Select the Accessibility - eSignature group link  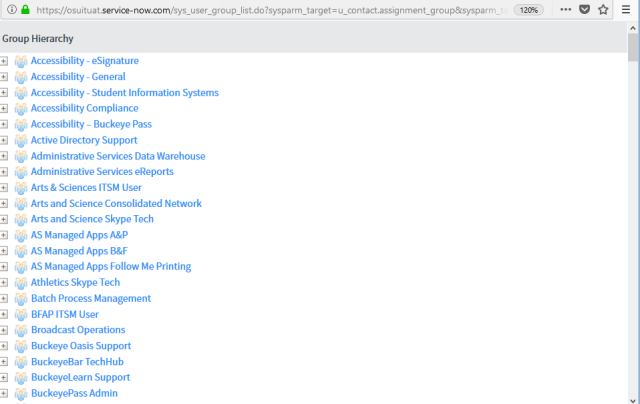tap(85, 61)
